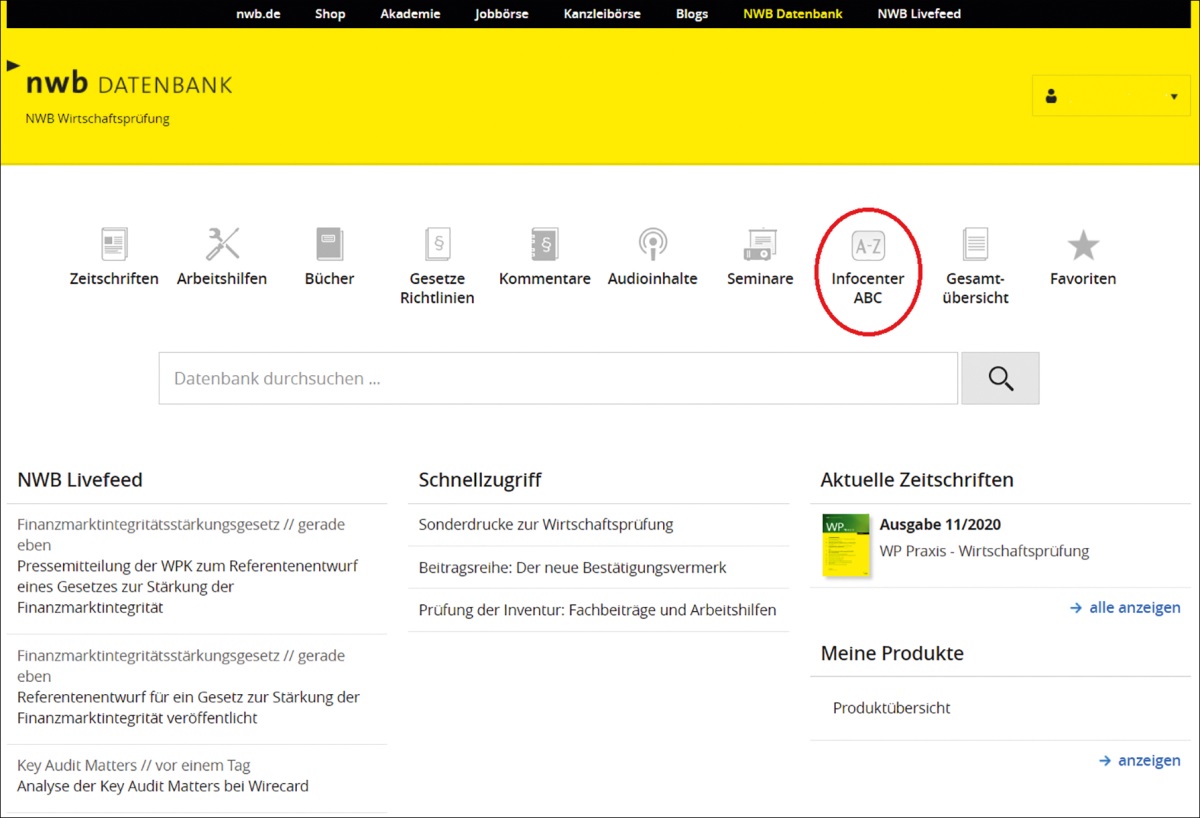Open the Zeitschriften icon

(114, 245)
